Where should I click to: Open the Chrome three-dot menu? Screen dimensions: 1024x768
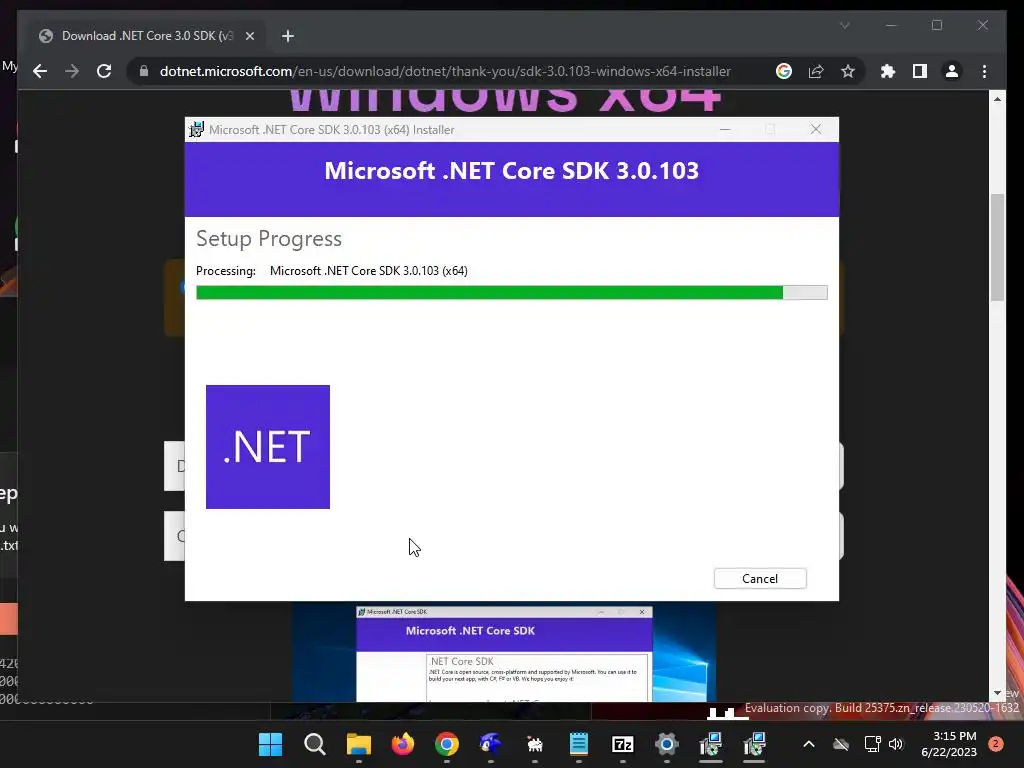pyautogui.click(x=984, y=71)
